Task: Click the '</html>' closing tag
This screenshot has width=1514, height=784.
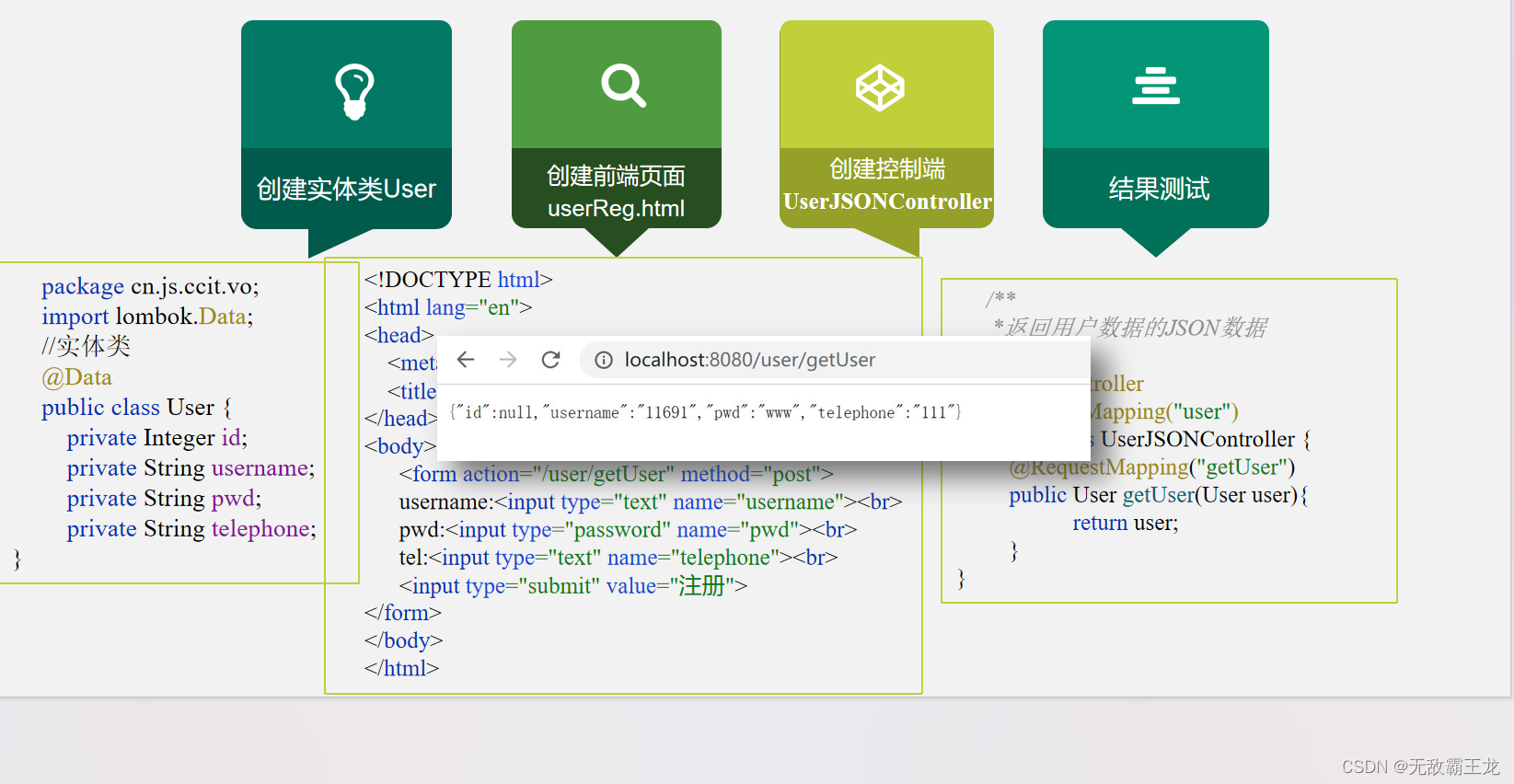Action: coord(401,668)
